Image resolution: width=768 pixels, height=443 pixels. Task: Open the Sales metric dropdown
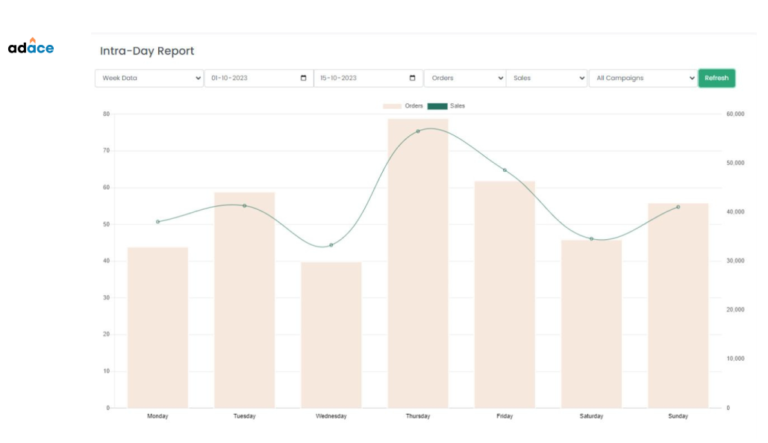[x=546, y=78]
